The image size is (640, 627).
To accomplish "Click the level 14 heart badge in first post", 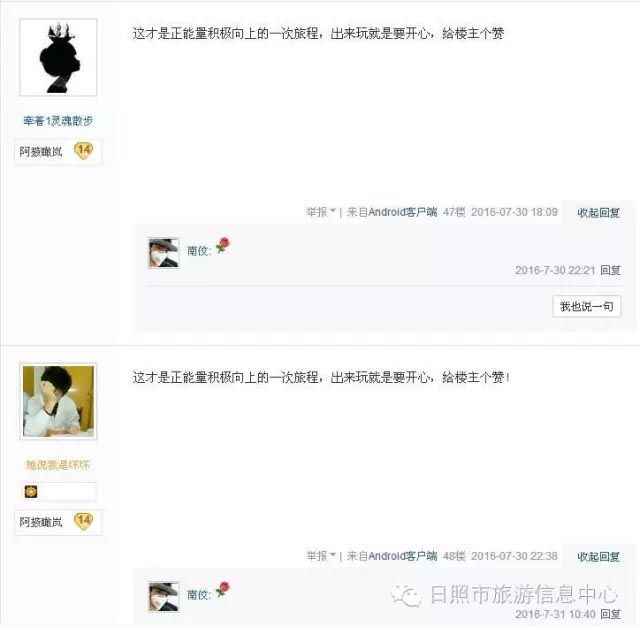I will (x=84, y=151).
